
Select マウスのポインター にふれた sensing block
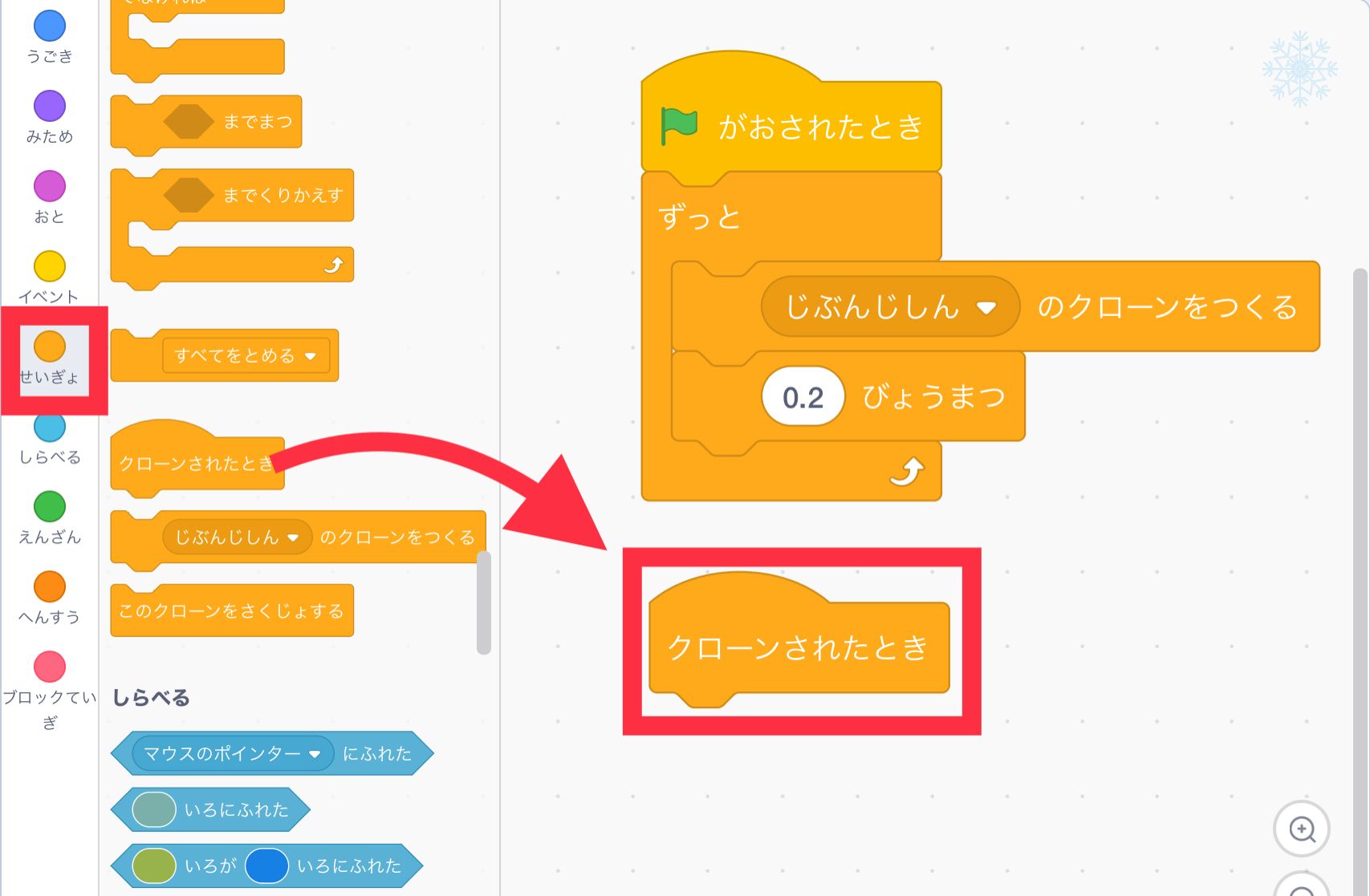[x=272, y=754]
